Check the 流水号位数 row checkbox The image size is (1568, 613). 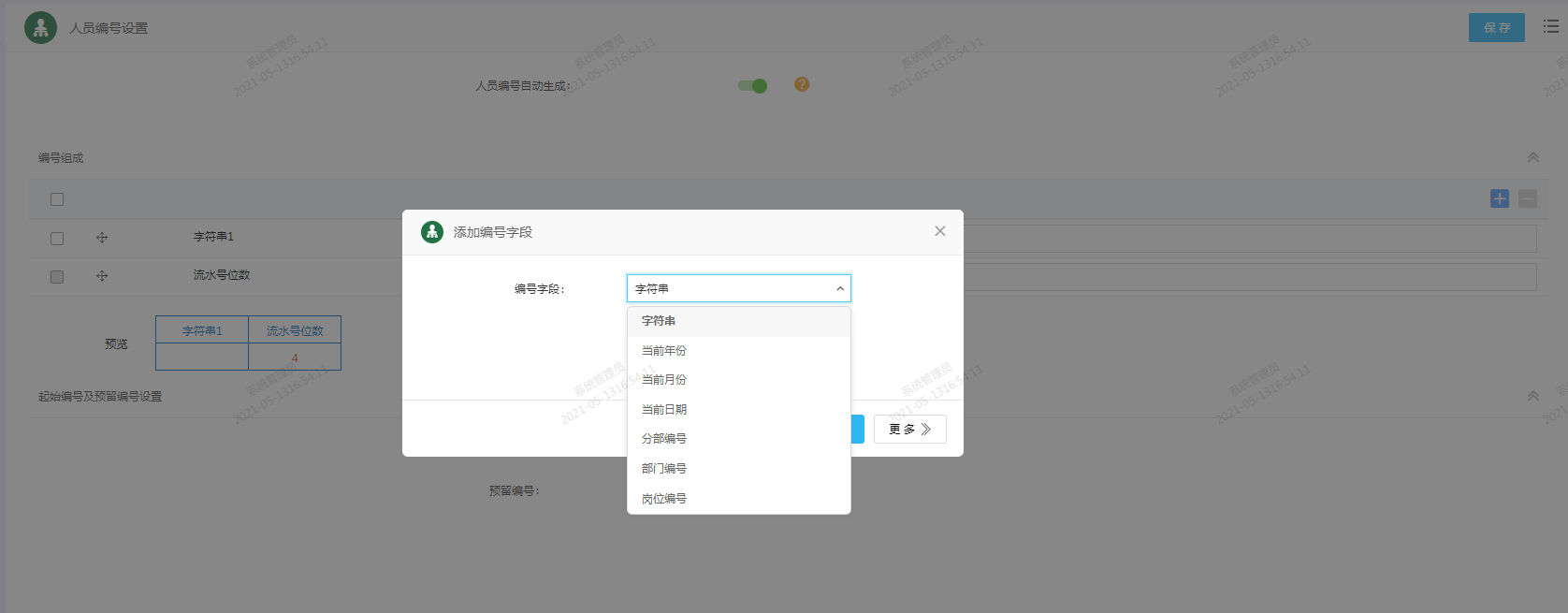[x=57, y=277]
